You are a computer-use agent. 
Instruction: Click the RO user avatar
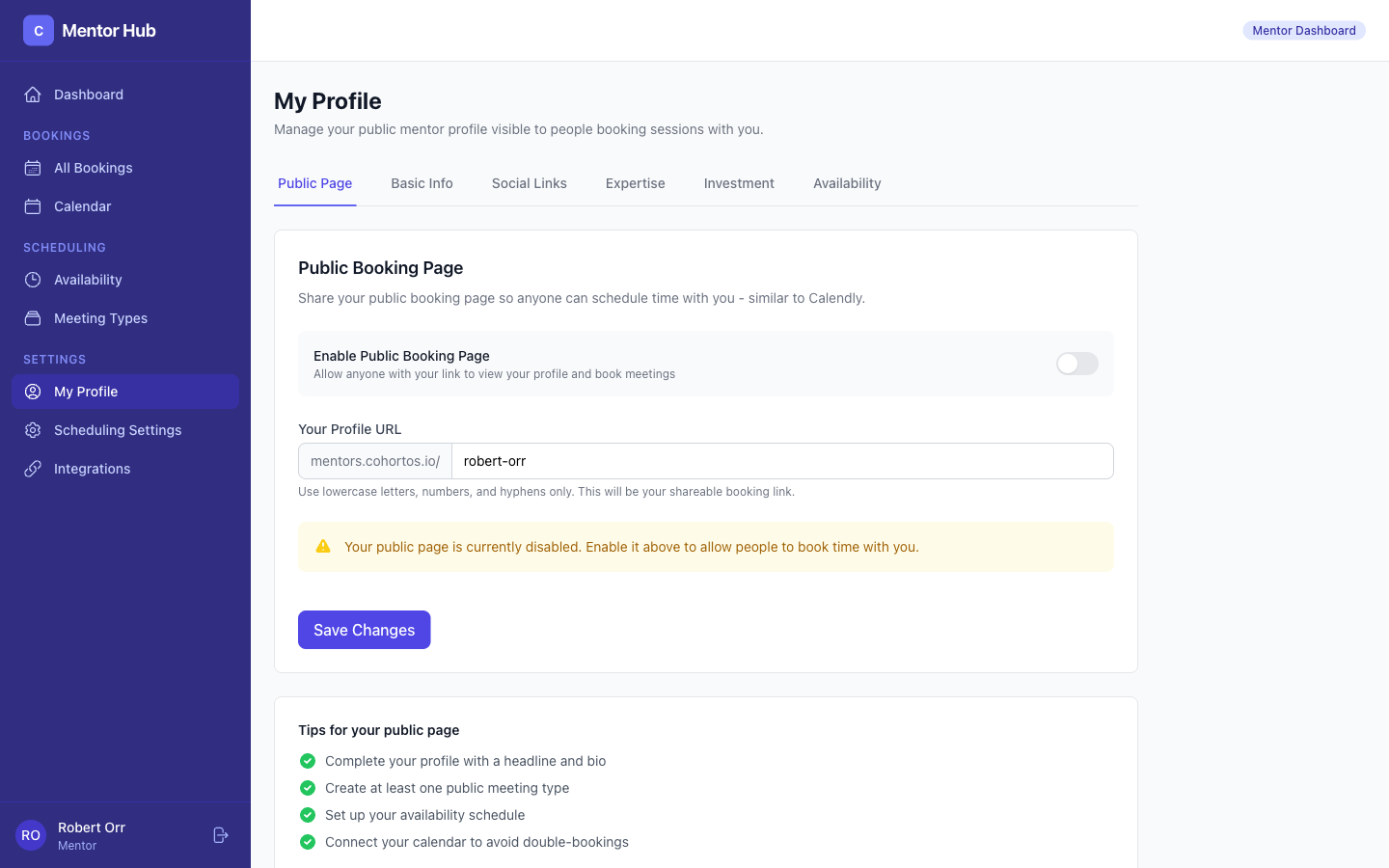click(x=31, y=835)
